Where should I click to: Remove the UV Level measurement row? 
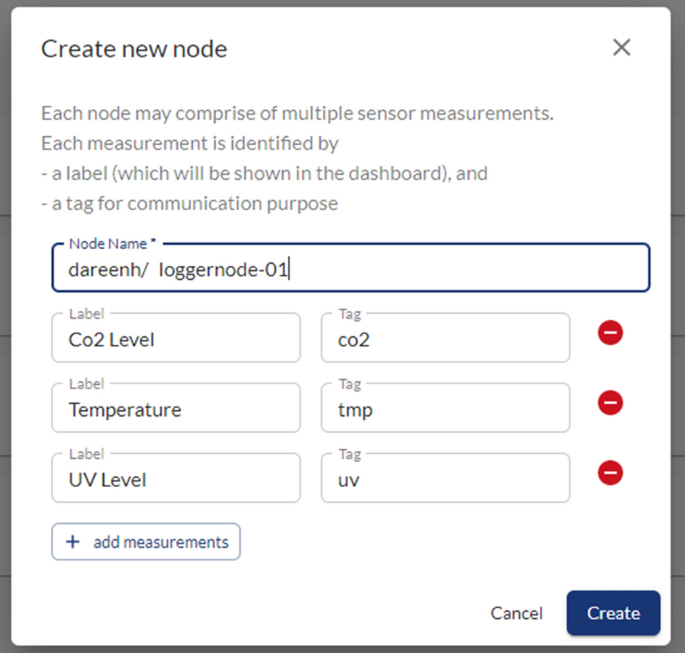[610, 473]
